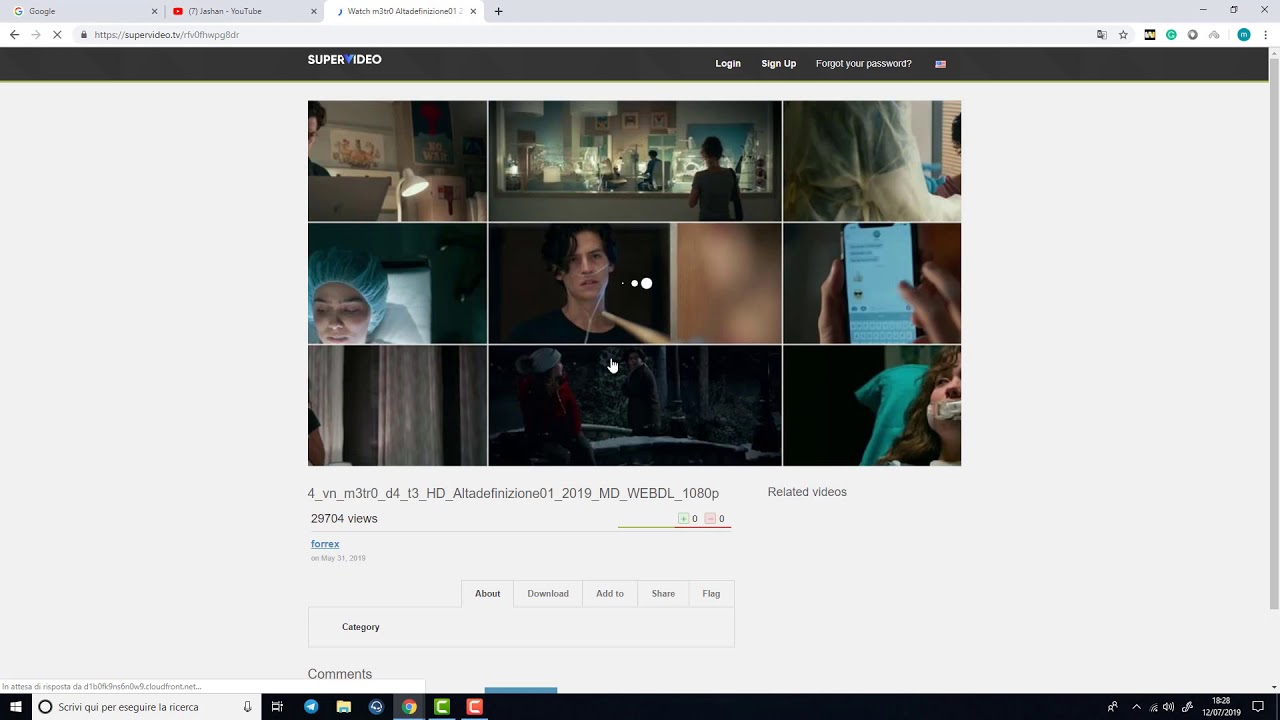Image resolution: width=1280 pixels, height=720 pixels.
Task: Open Chrome three-dot menu
Action: coord(1265,34)
